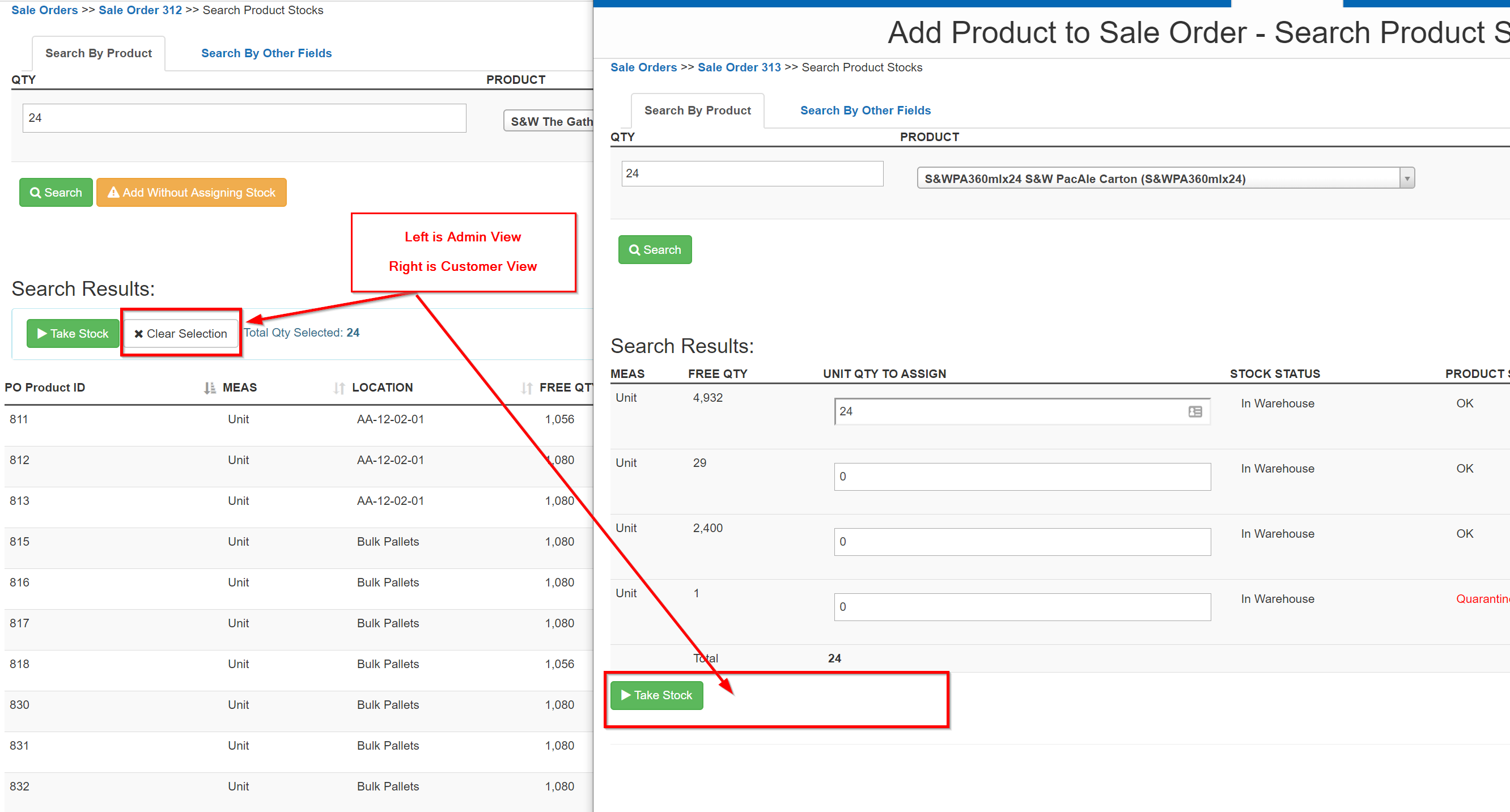Click Take Stock in the admin view

point(73,334)
